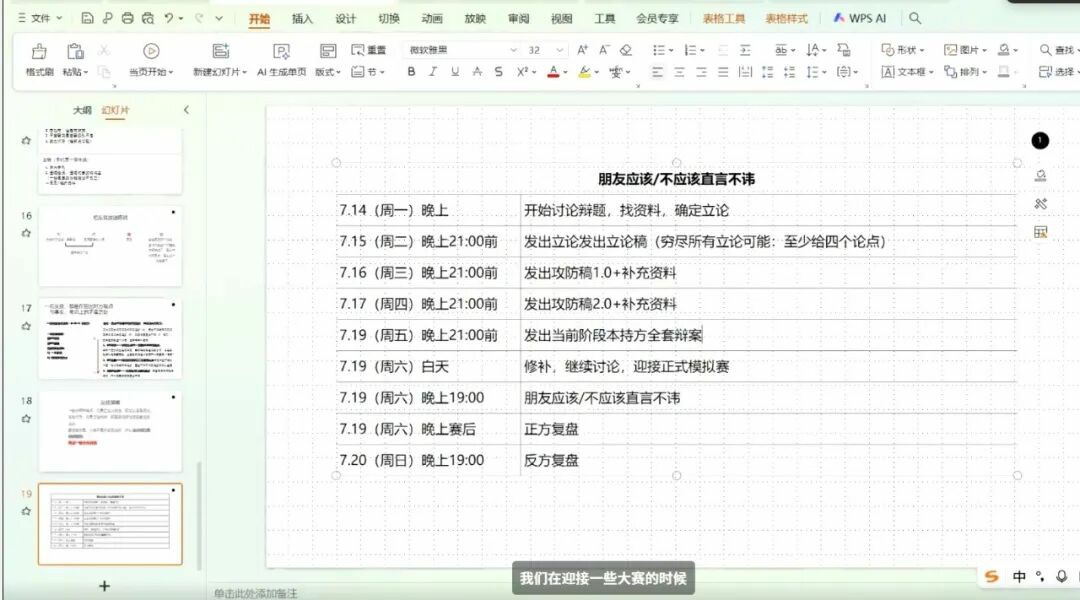1080x600 pixels.
Task: Open the 表格工具 ribbon tab
Action: [x=724, y=18]
